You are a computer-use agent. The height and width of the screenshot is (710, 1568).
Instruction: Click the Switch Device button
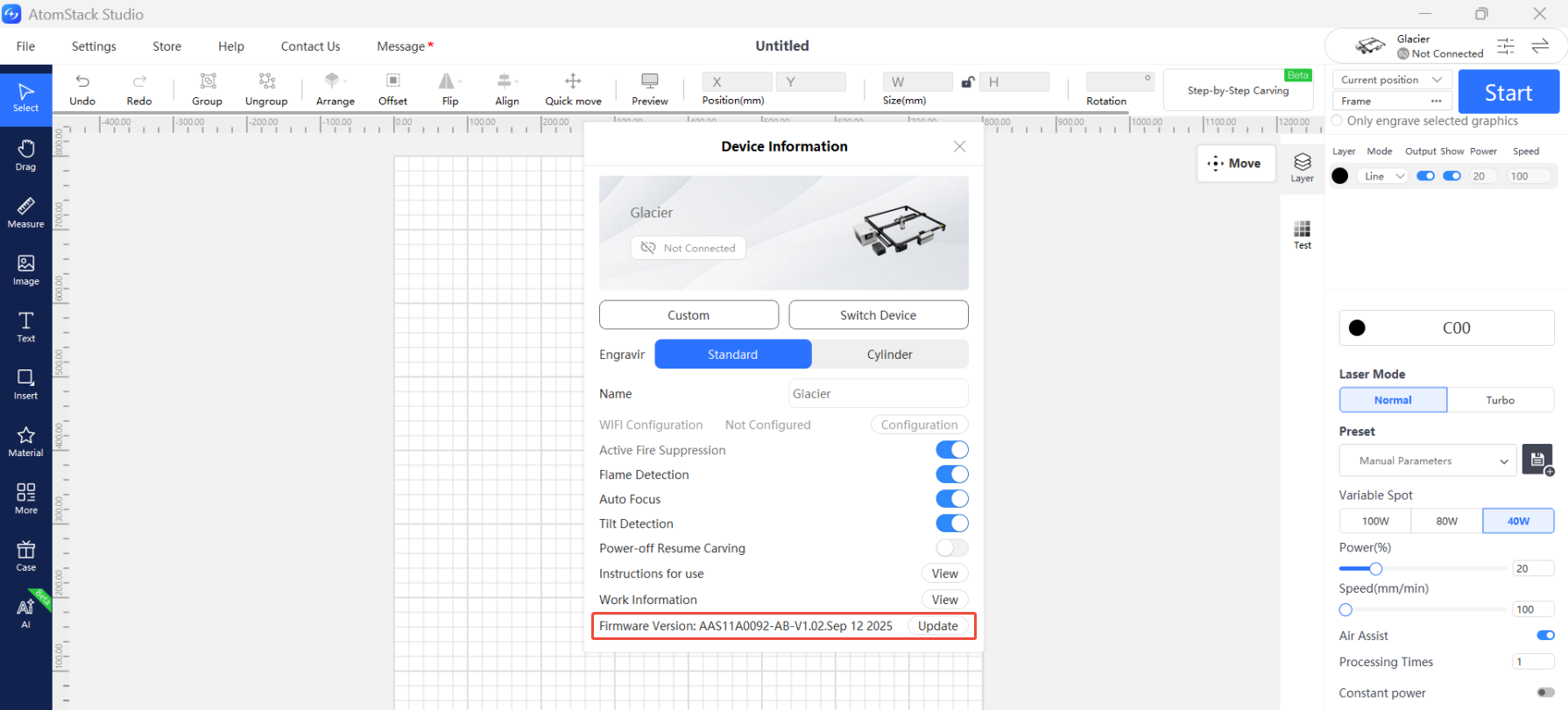click(x=878, y=315)
